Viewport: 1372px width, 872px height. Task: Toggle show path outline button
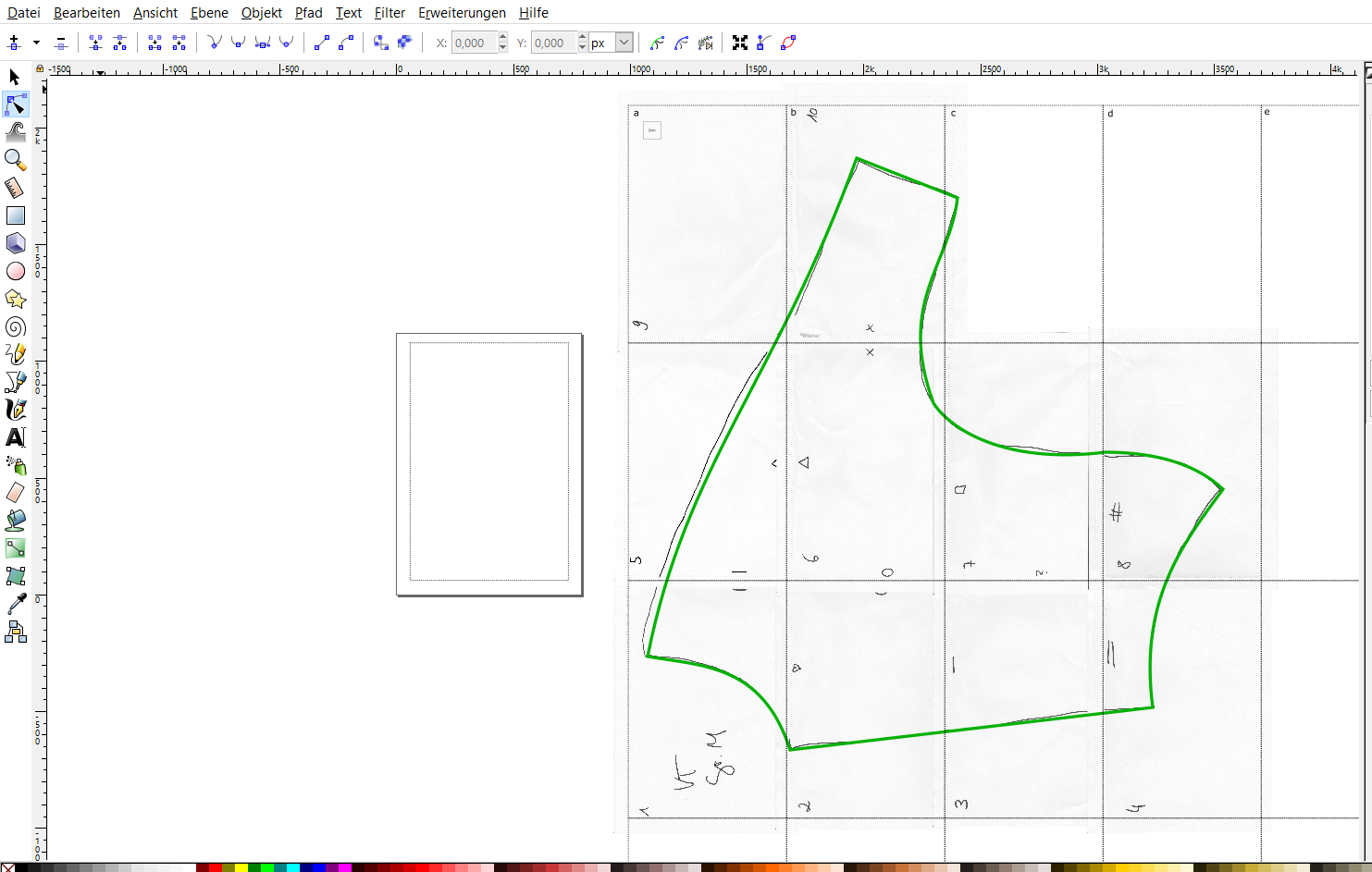click(x=788, y=43)
